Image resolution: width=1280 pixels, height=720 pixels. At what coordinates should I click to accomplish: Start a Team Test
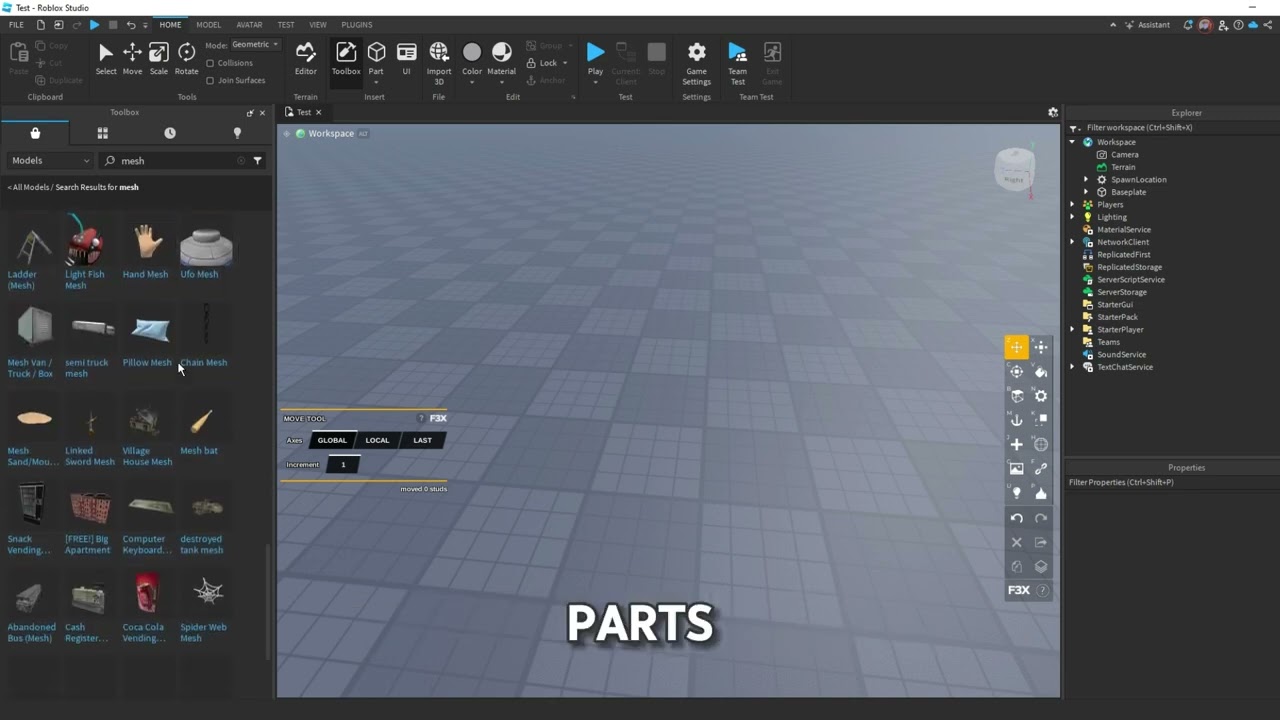pos(737,62)
